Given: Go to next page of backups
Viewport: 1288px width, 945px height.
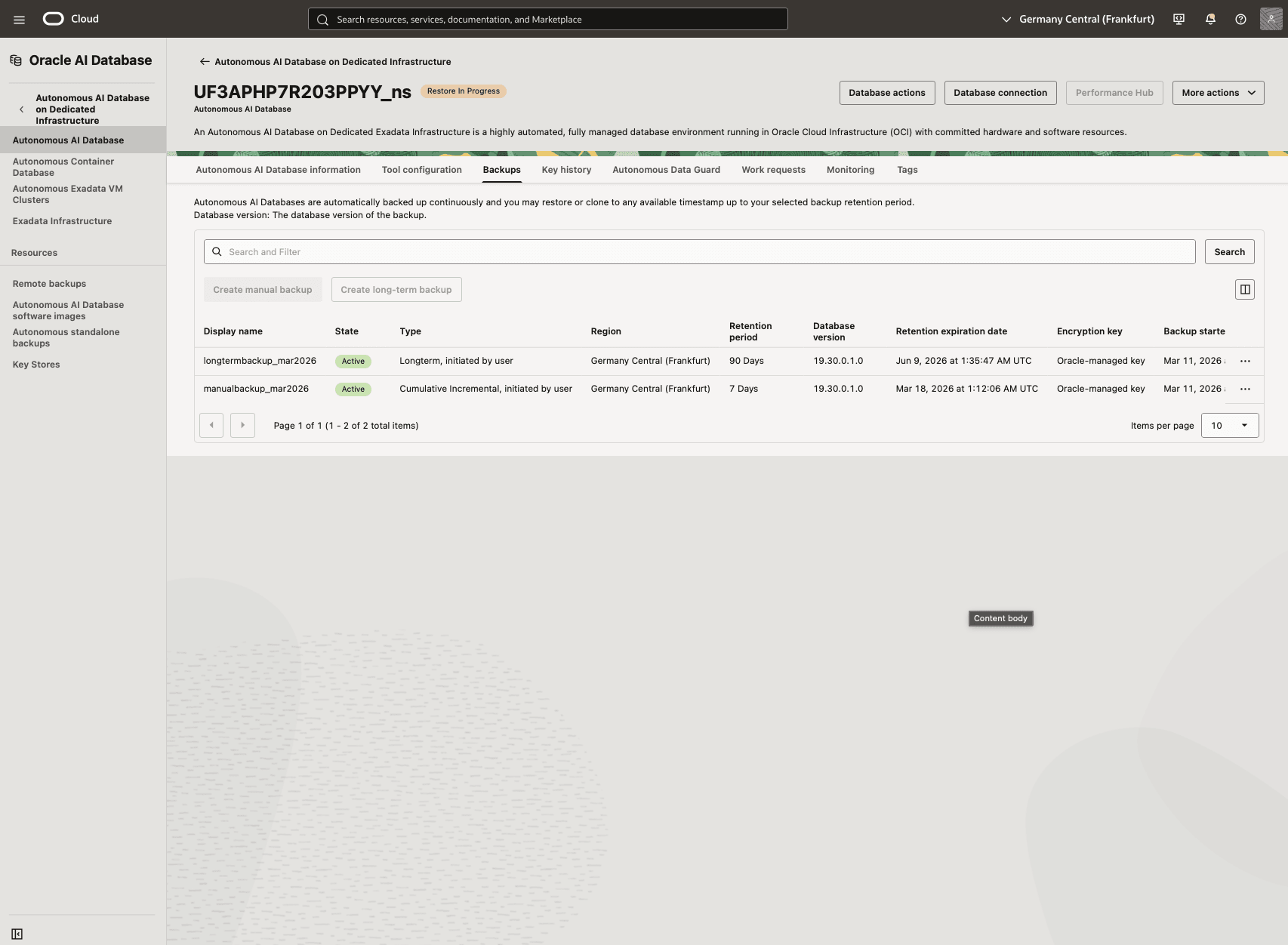Looking at the screenshot, I should pyautogui.click(x=242, y=425).
